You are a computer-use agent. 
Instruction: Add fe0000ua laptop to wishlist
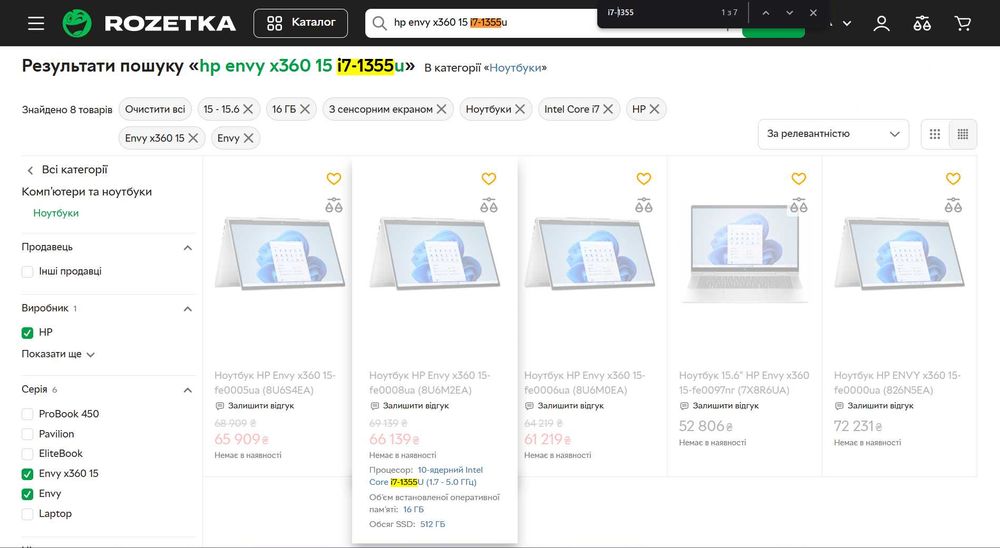coord(953,179)
